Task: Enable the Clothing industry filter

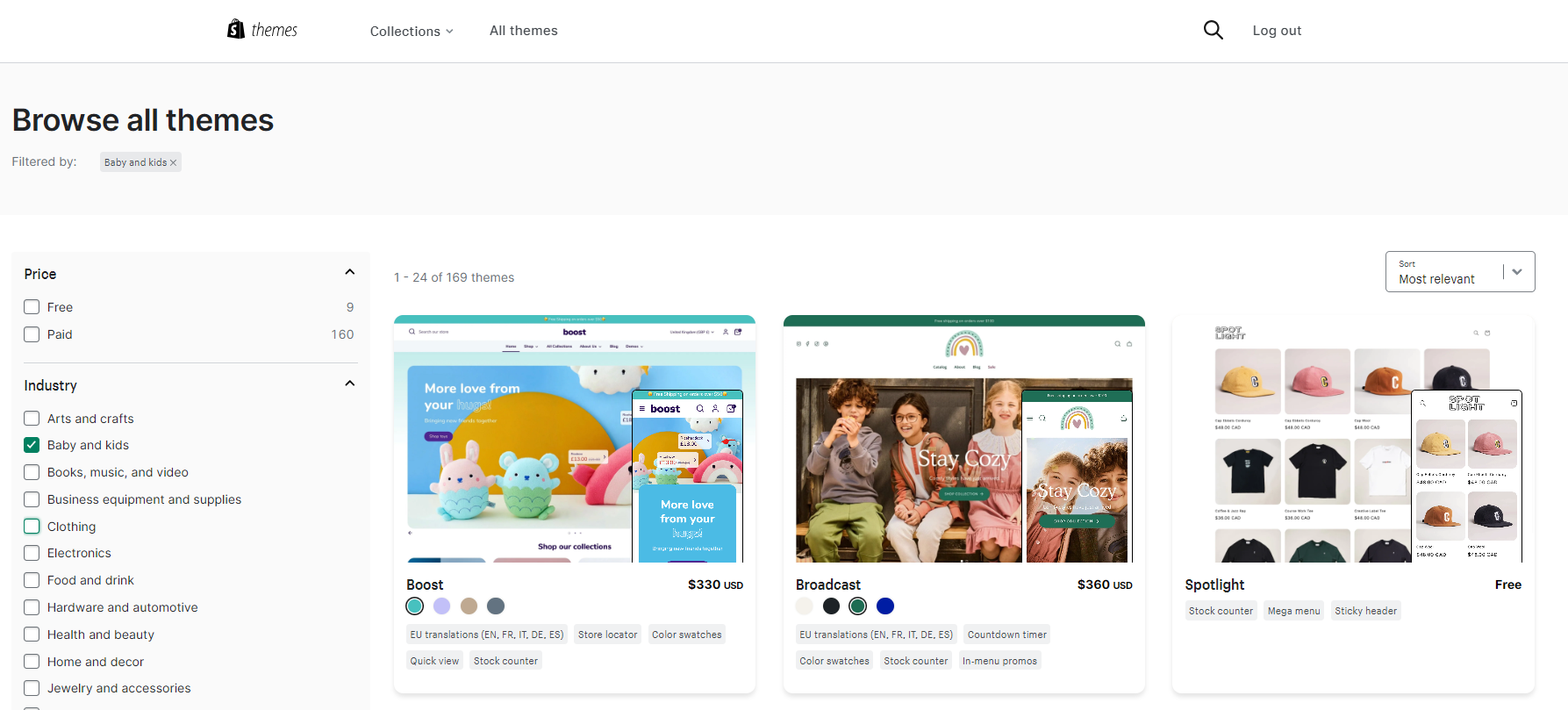Action: tap(32, 527)
